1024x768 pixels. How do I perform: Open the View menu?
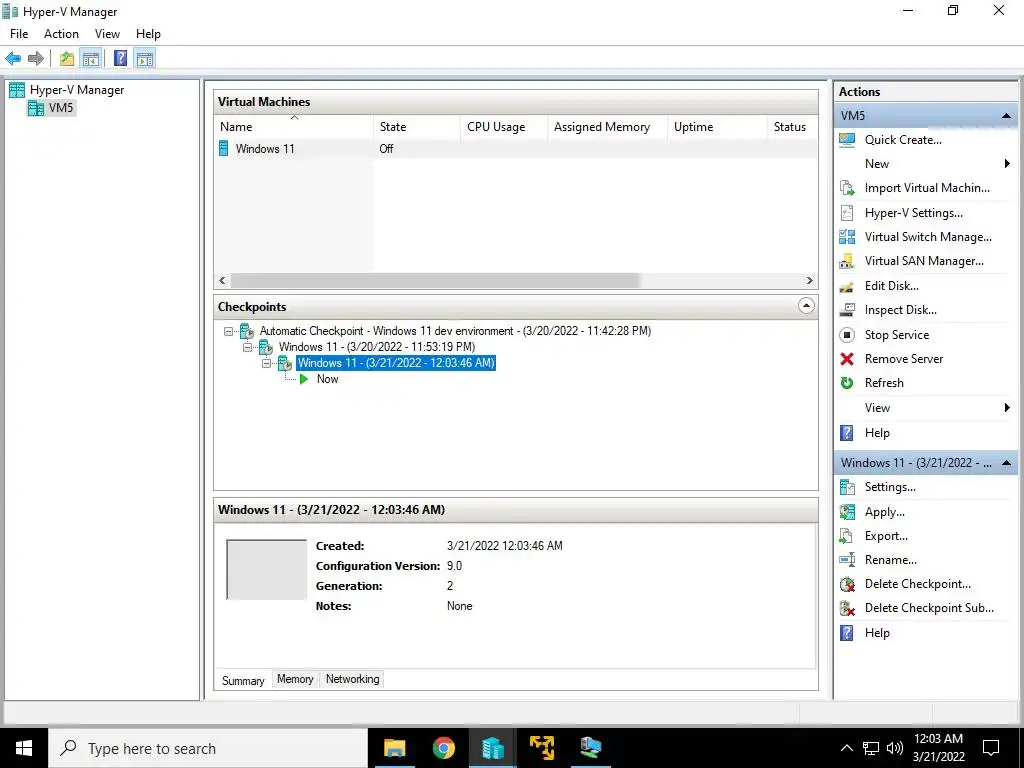[x=107, y=34]
